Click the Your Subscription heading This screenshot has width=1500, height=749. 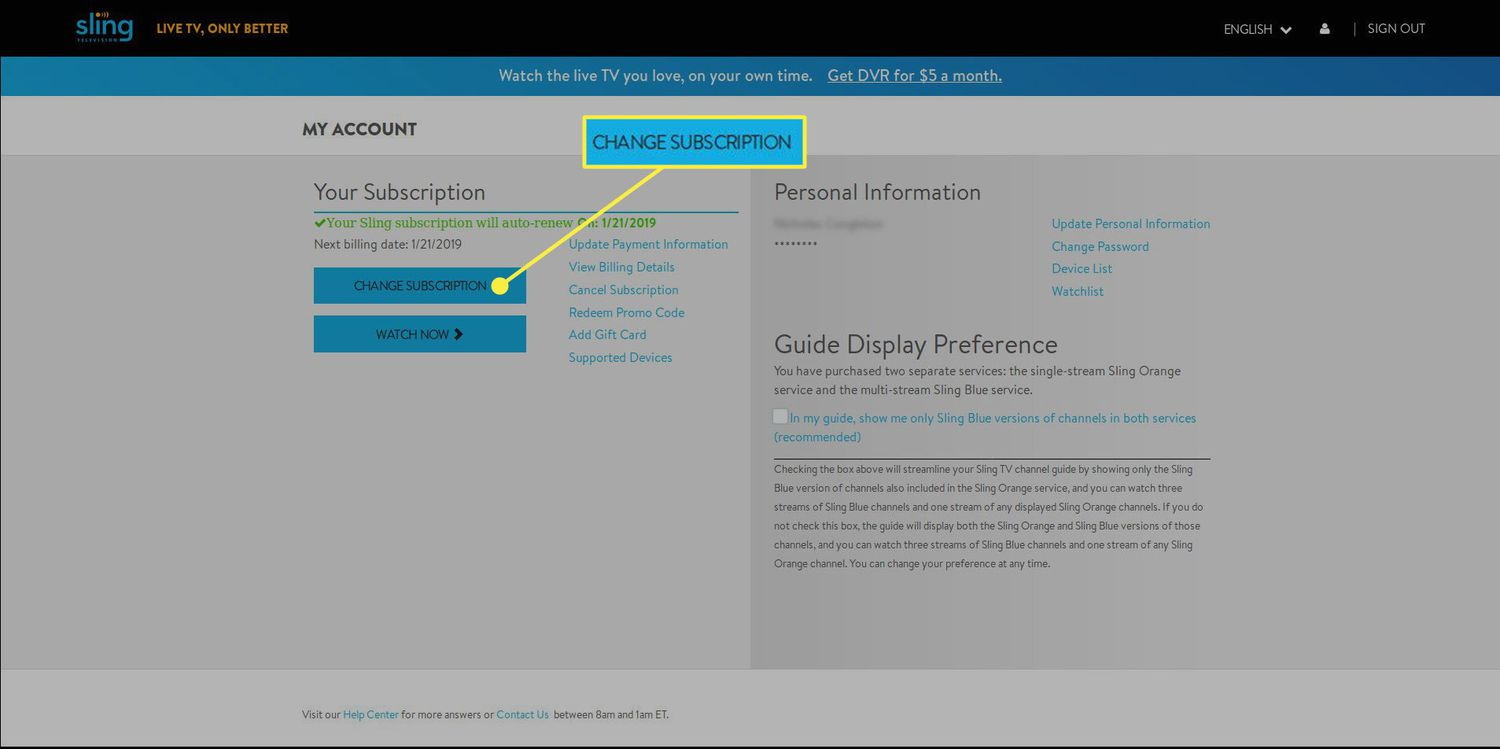point(400,192)
